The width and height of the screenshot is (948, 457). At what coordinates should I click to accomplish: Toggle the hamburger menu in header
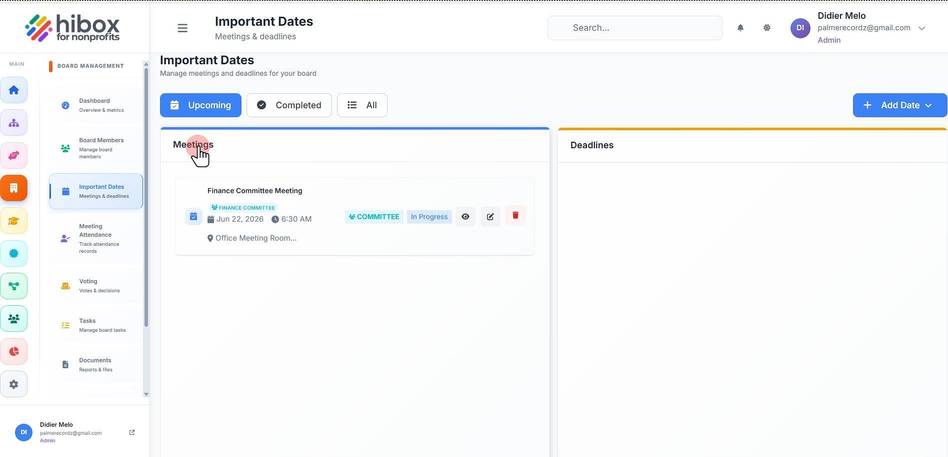click(182, 28)
